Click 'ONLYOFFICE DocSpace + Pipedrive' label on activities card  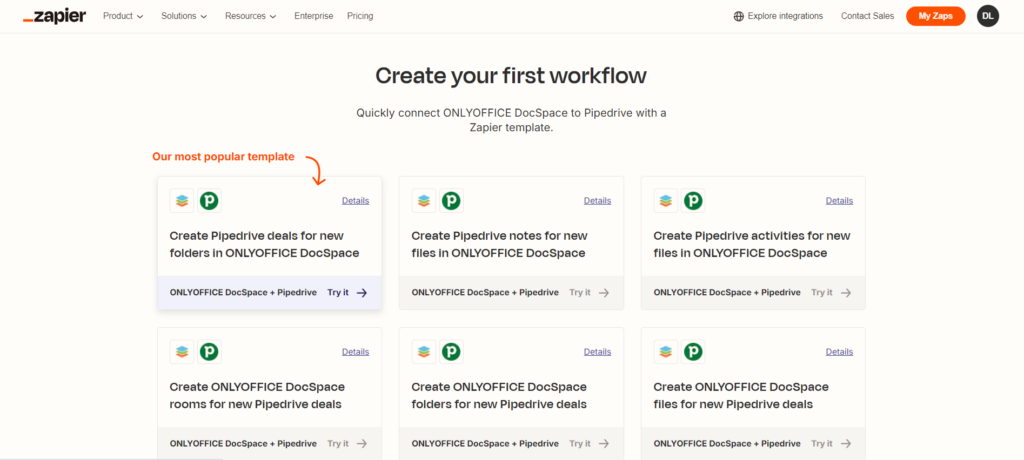pyautogui.click(x=727, y=293)
